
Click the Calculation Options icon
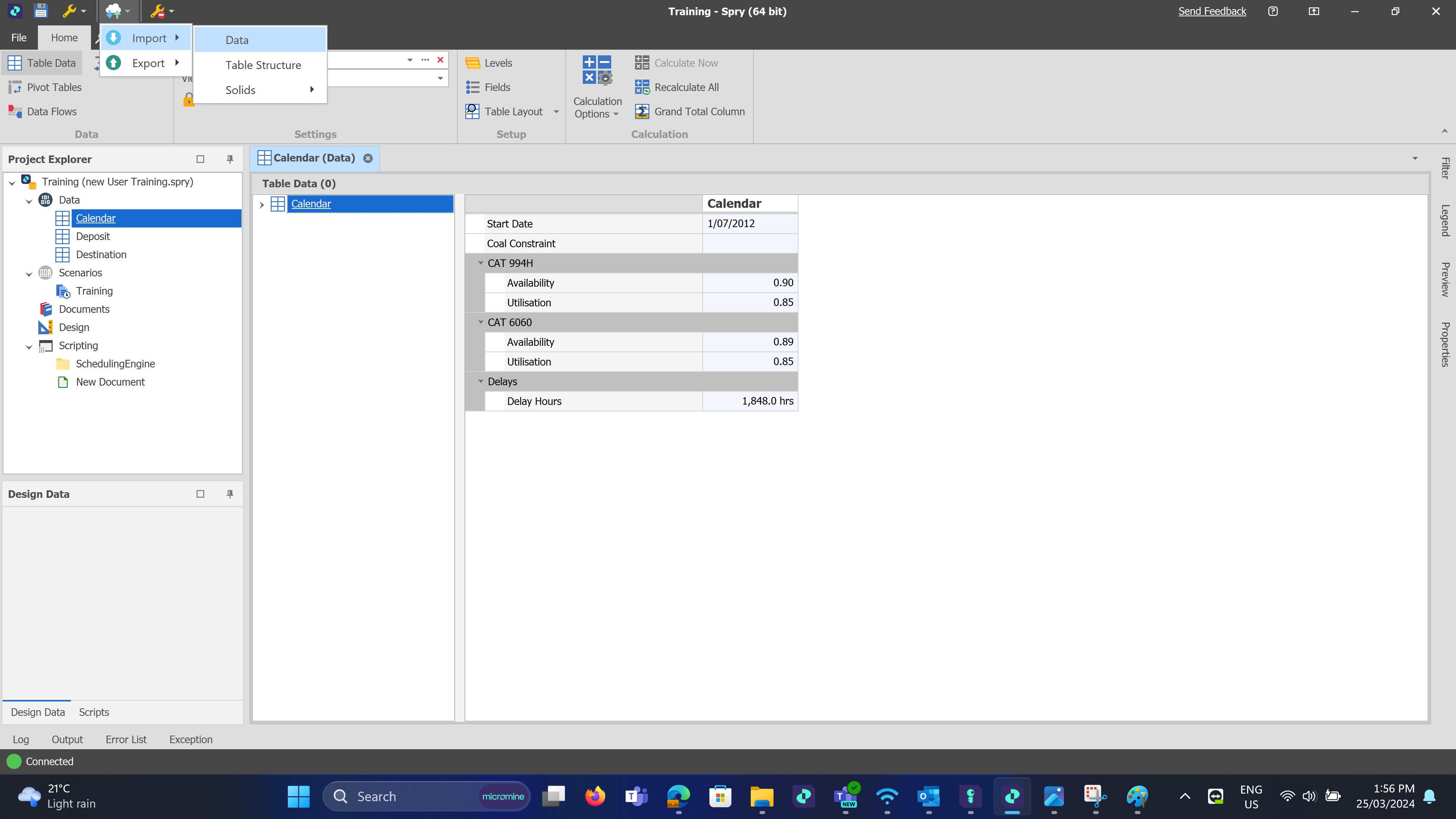coord(597,71)
